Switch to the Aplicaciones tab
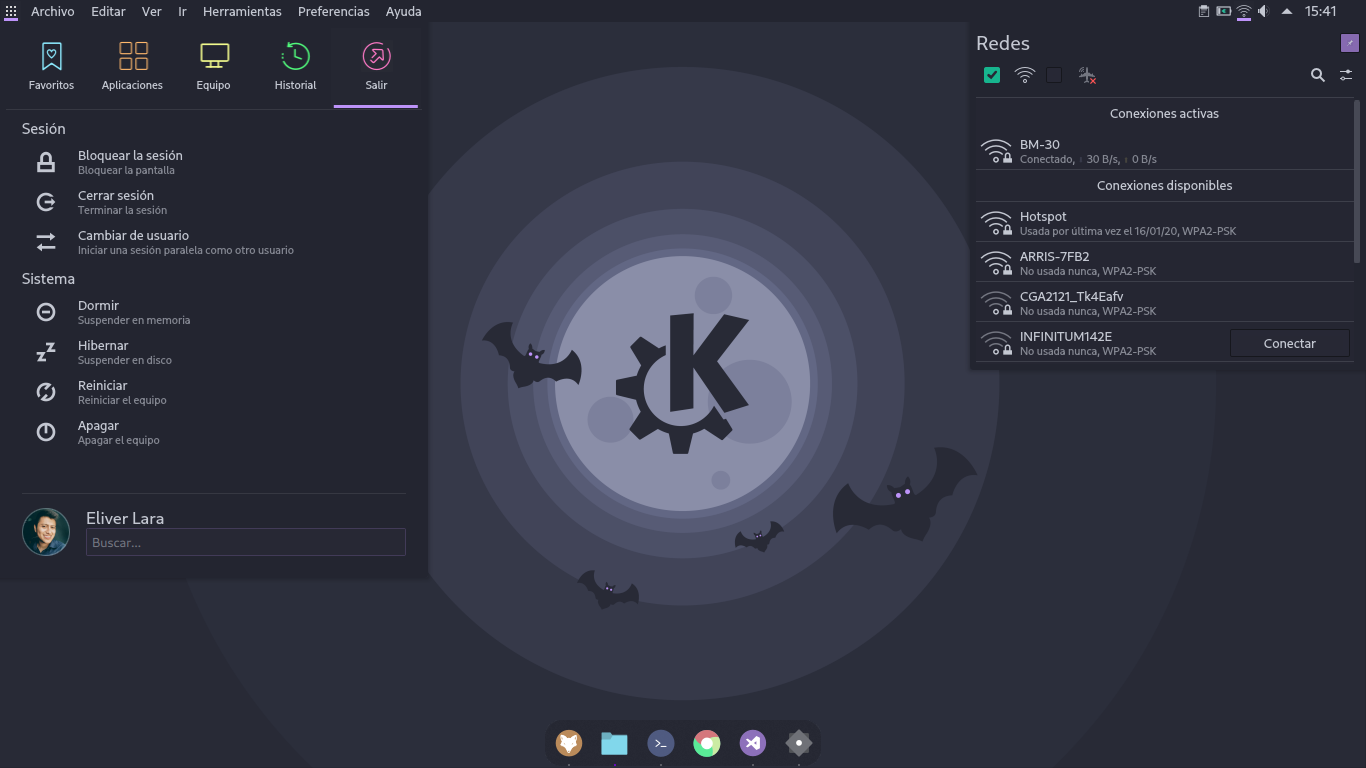 click(132, 66)
